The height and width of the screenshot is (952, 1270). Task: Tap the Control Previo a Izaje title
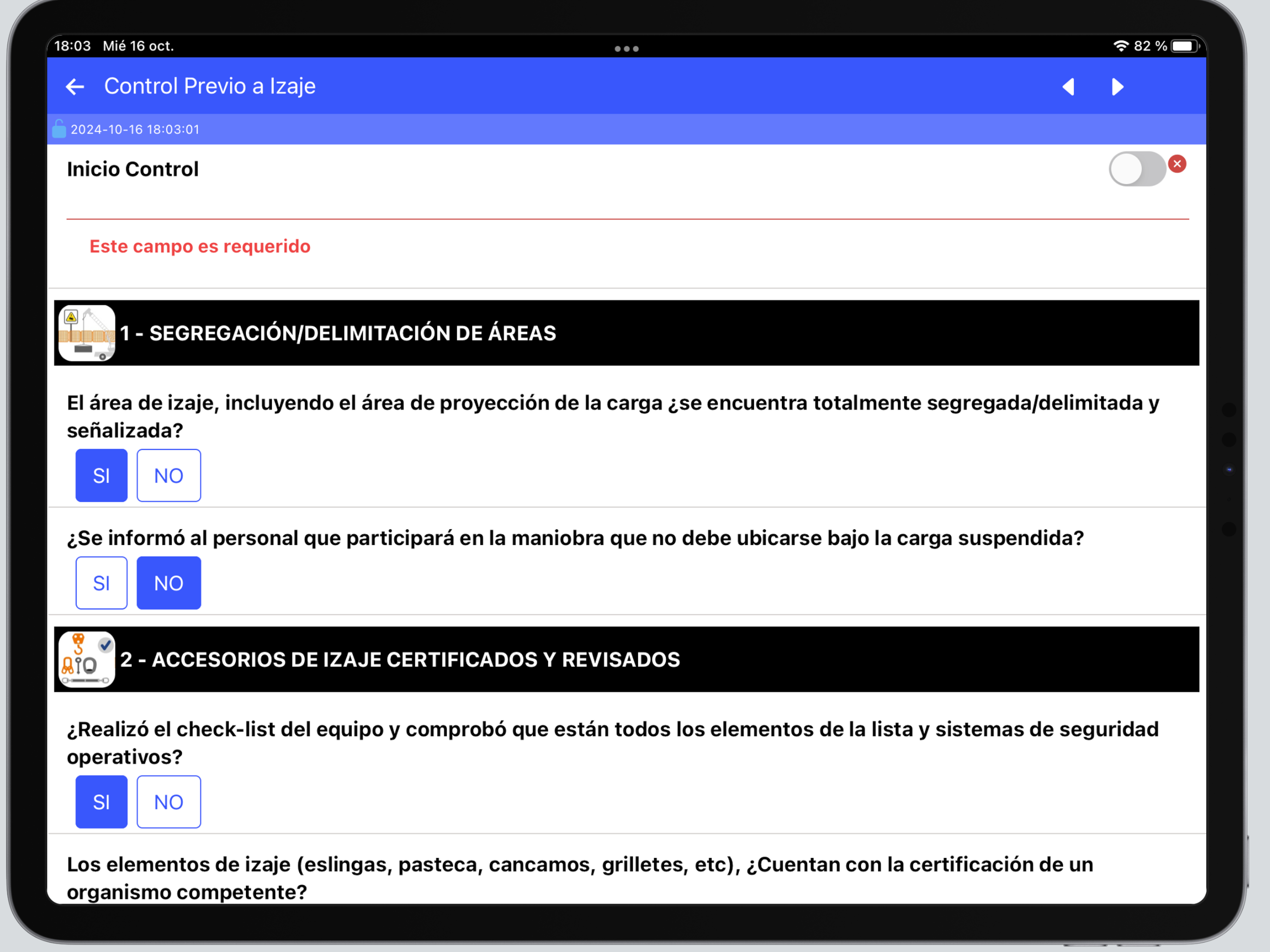210,86
